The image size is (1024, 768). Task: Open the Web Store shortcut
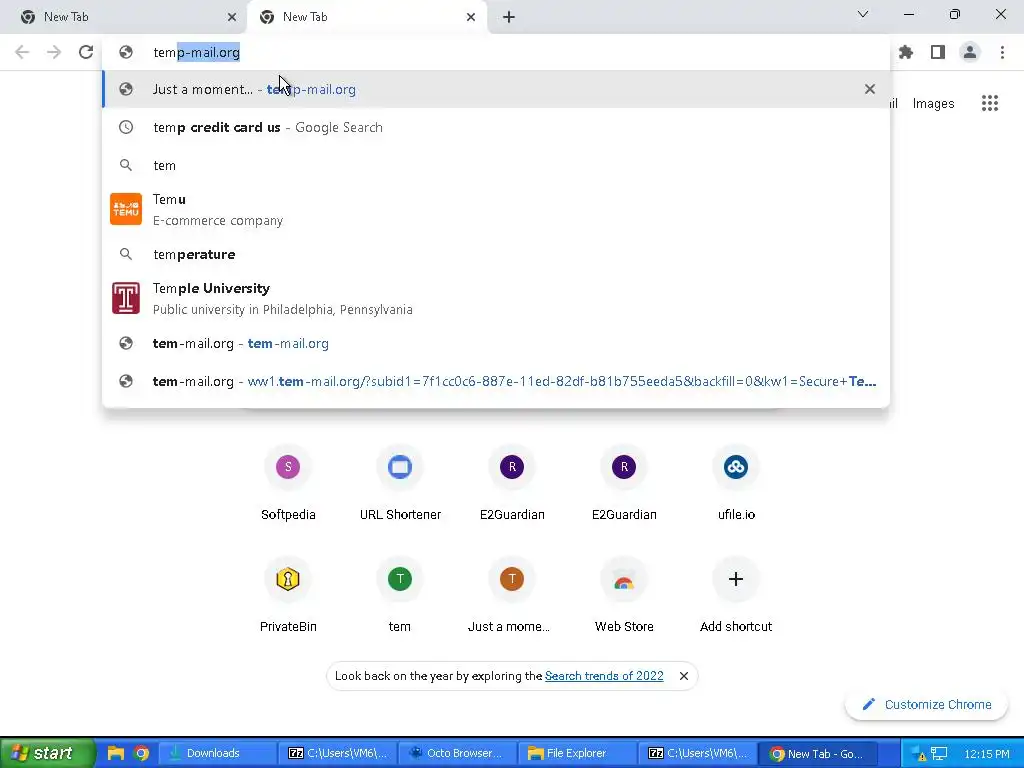click(x=624, y=596)
